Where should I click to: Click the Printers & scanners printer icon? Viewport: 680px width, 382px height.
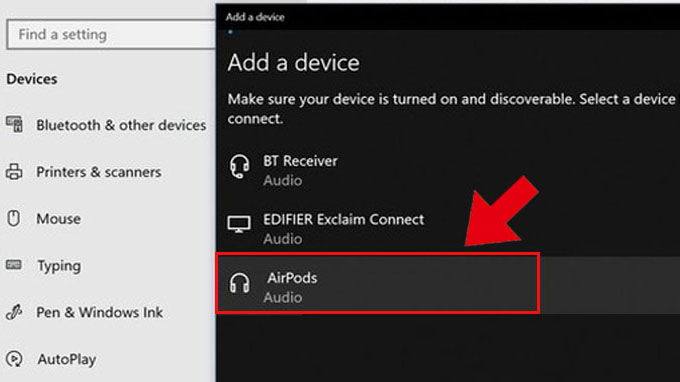click(x=14, y=172)
